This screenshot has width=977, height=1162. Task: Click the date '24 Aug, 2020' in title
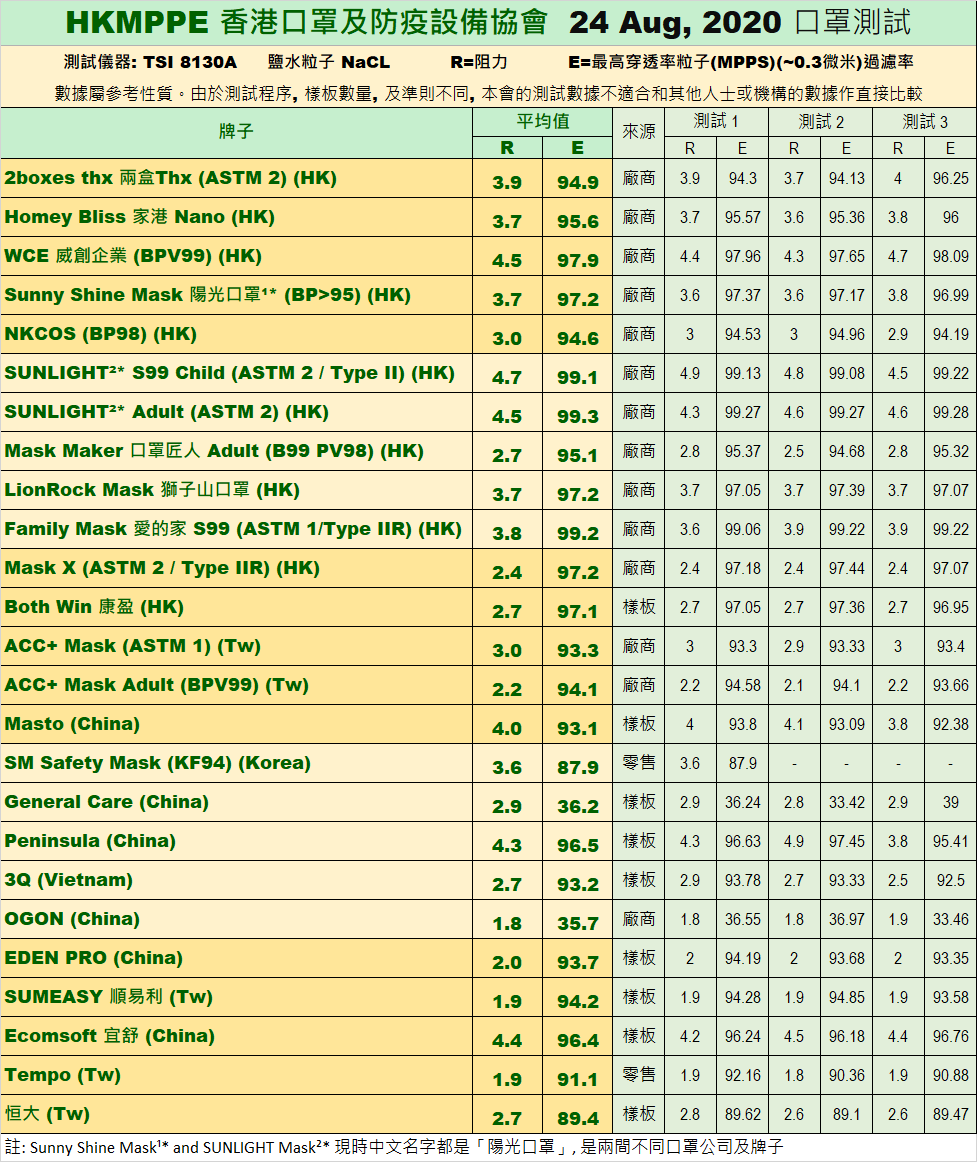pyautogui.click(x=675, y=23)
